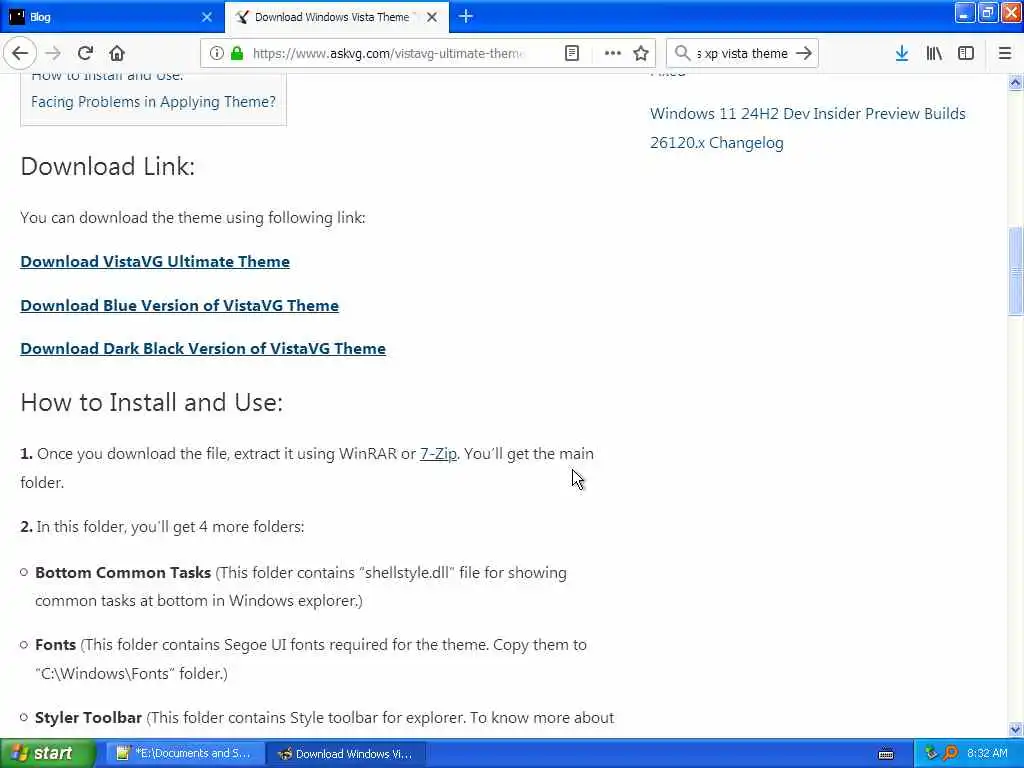Select Download Windows Vi... taskbar button
The image size is (1024, 768).
pos(346,754)
